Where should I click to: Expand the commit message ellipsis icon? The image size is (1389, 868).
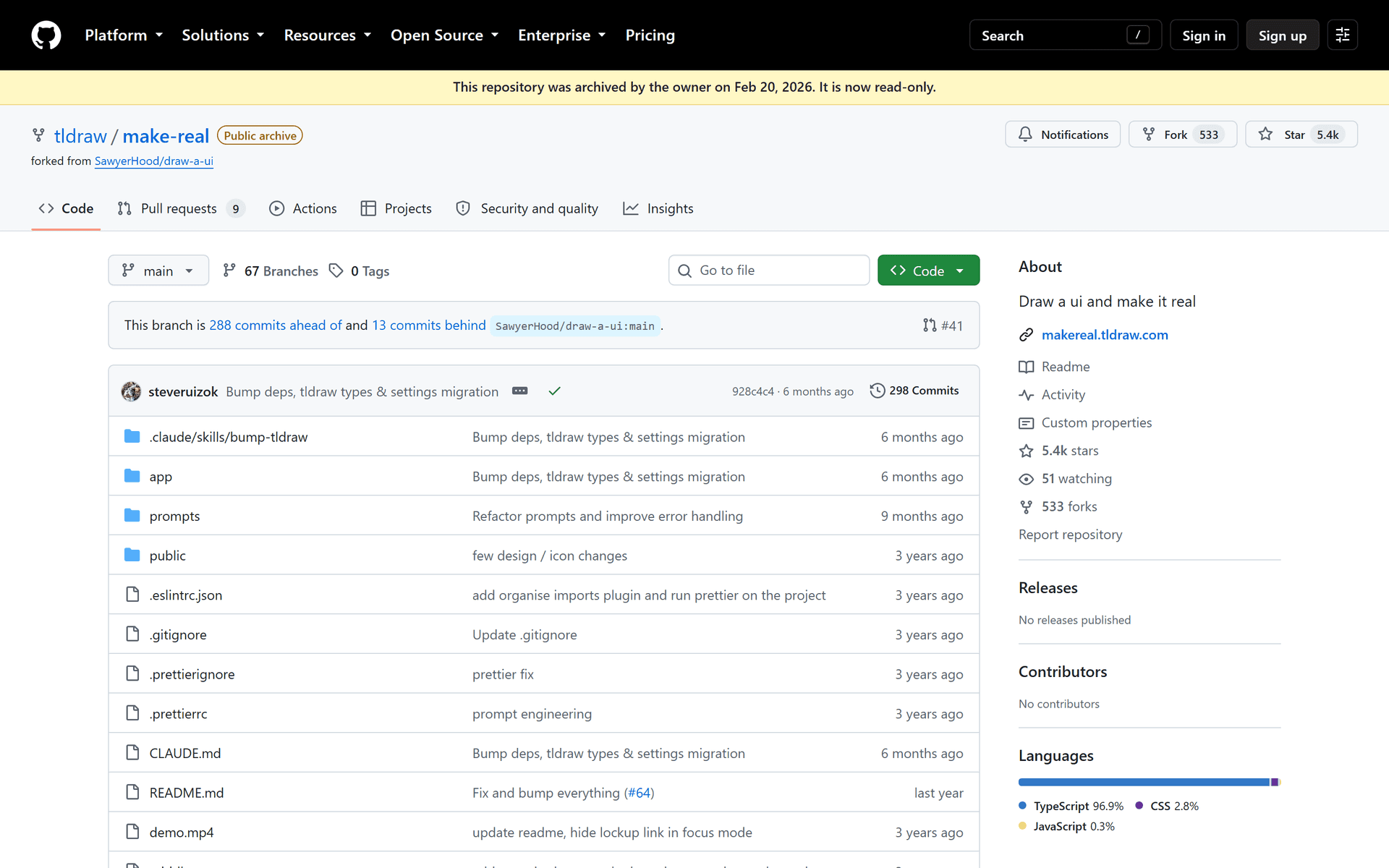tap(519, 391)
